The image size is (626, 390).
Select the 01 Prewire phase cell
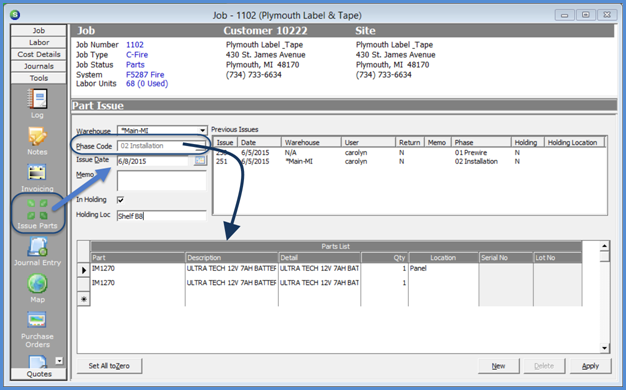click(471, 152)
